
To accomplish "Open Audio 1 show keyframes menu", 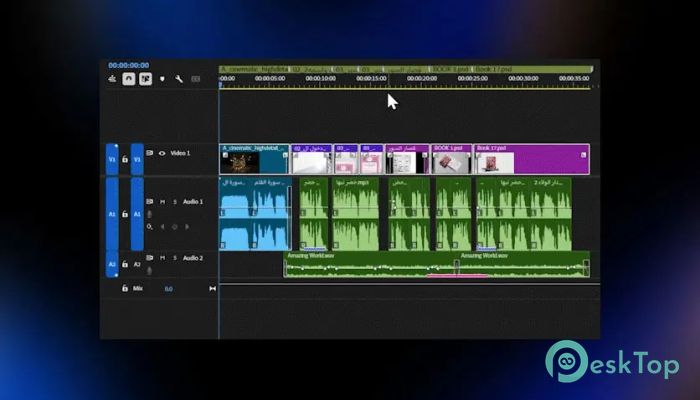I will click(x=150, y=227).
